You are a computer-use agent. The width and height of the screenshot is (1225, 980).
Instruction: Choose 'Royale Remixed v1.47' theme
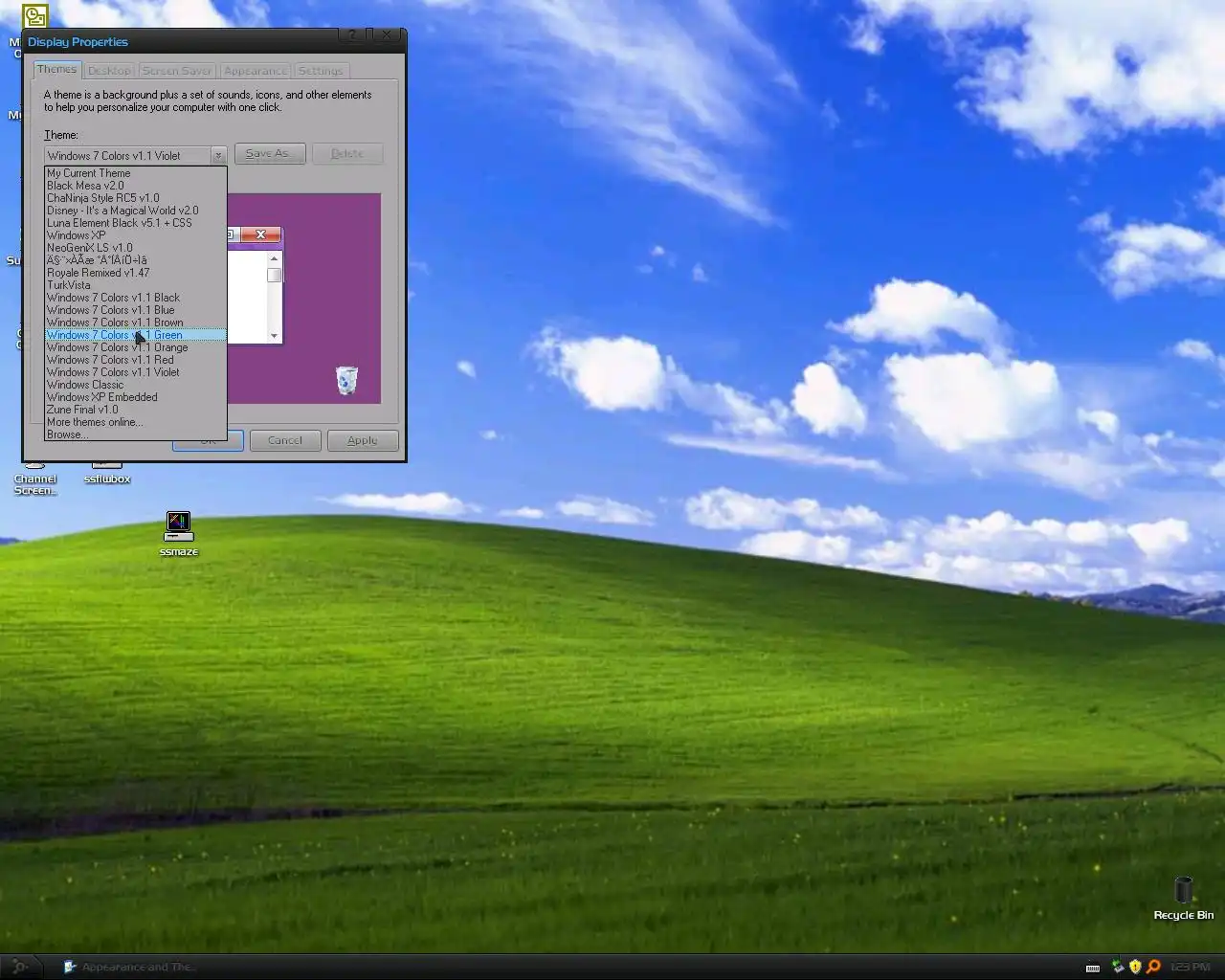136,273
